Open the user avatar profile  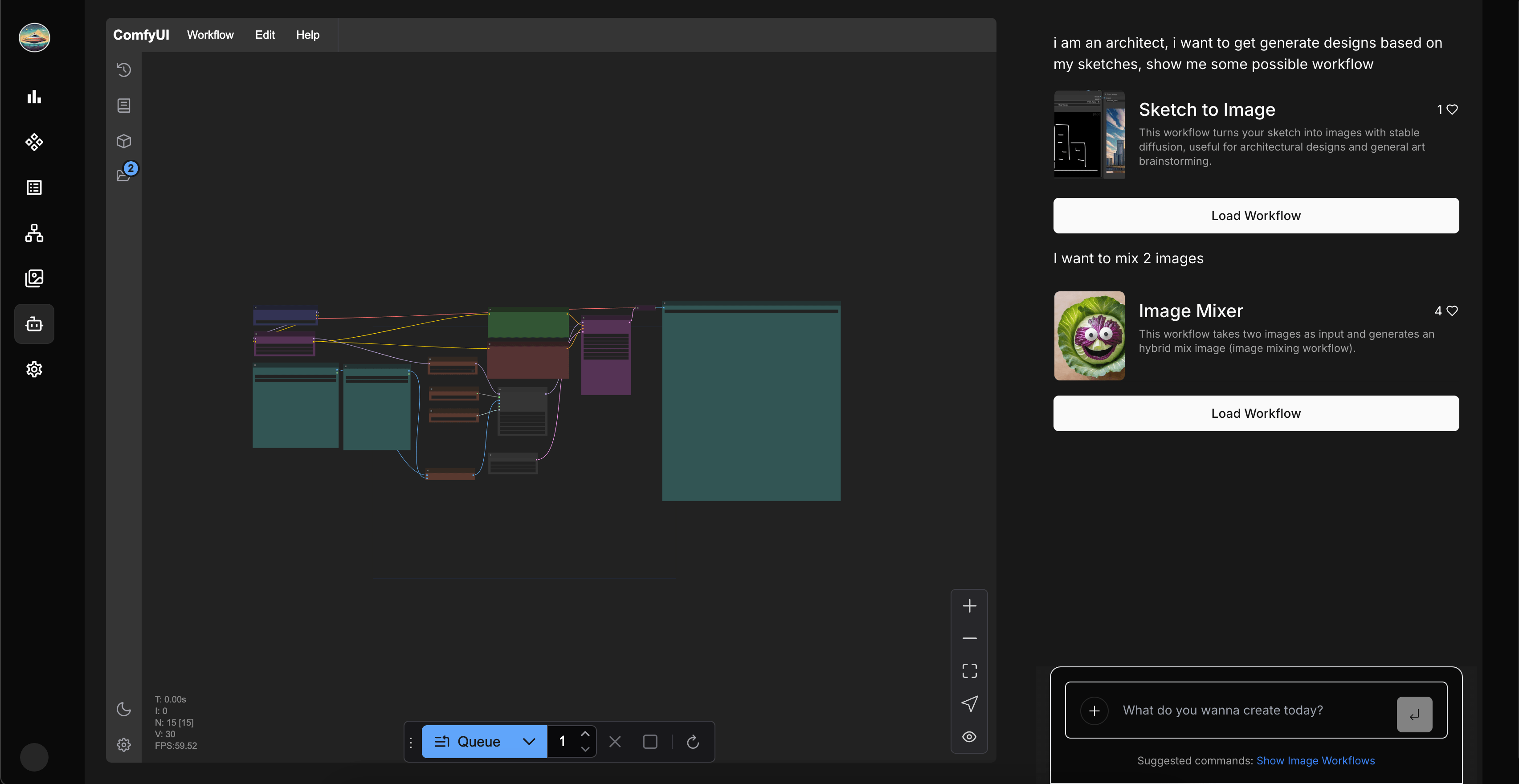coord(34,38)
